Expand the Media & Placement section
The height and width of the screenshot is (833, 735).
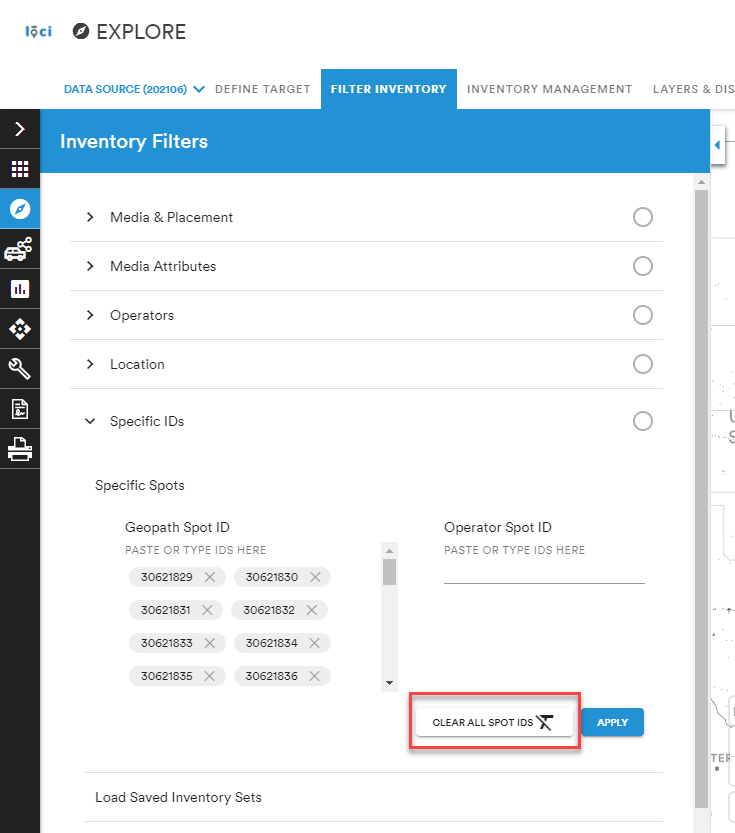tap(90, 217)
